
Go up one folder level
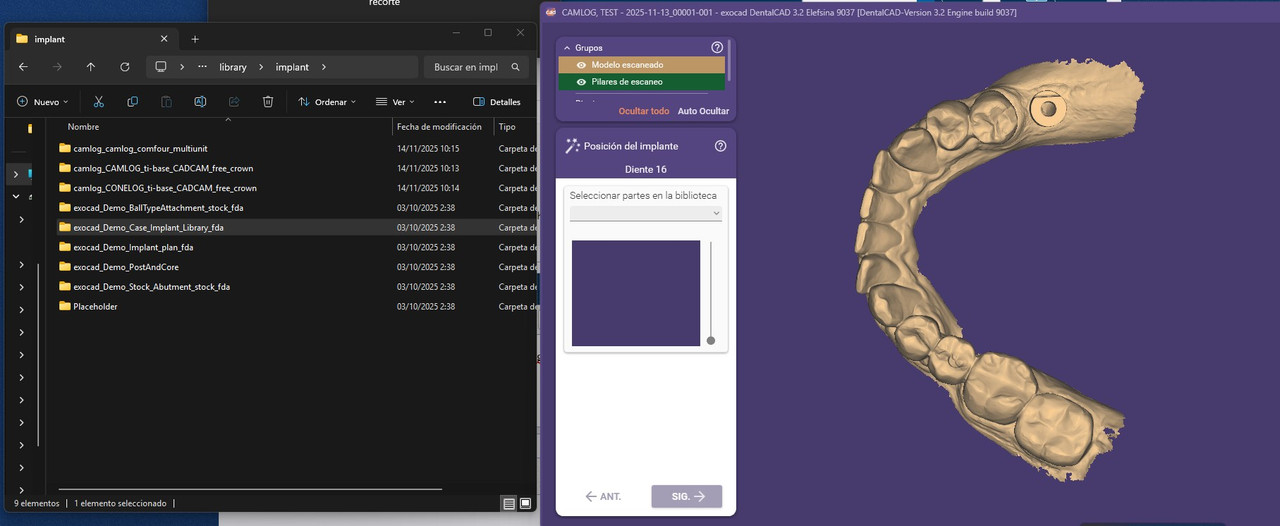[x=91, y=67]
